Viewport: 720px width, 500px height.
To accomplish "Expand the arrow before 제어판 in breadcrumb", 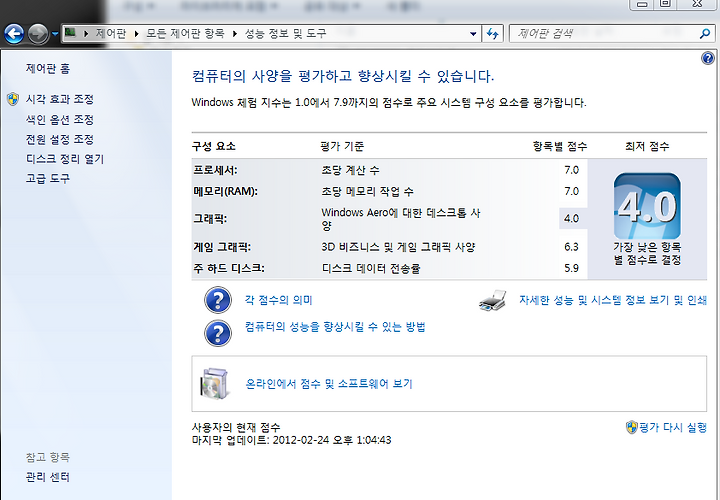I will [85, 34].
